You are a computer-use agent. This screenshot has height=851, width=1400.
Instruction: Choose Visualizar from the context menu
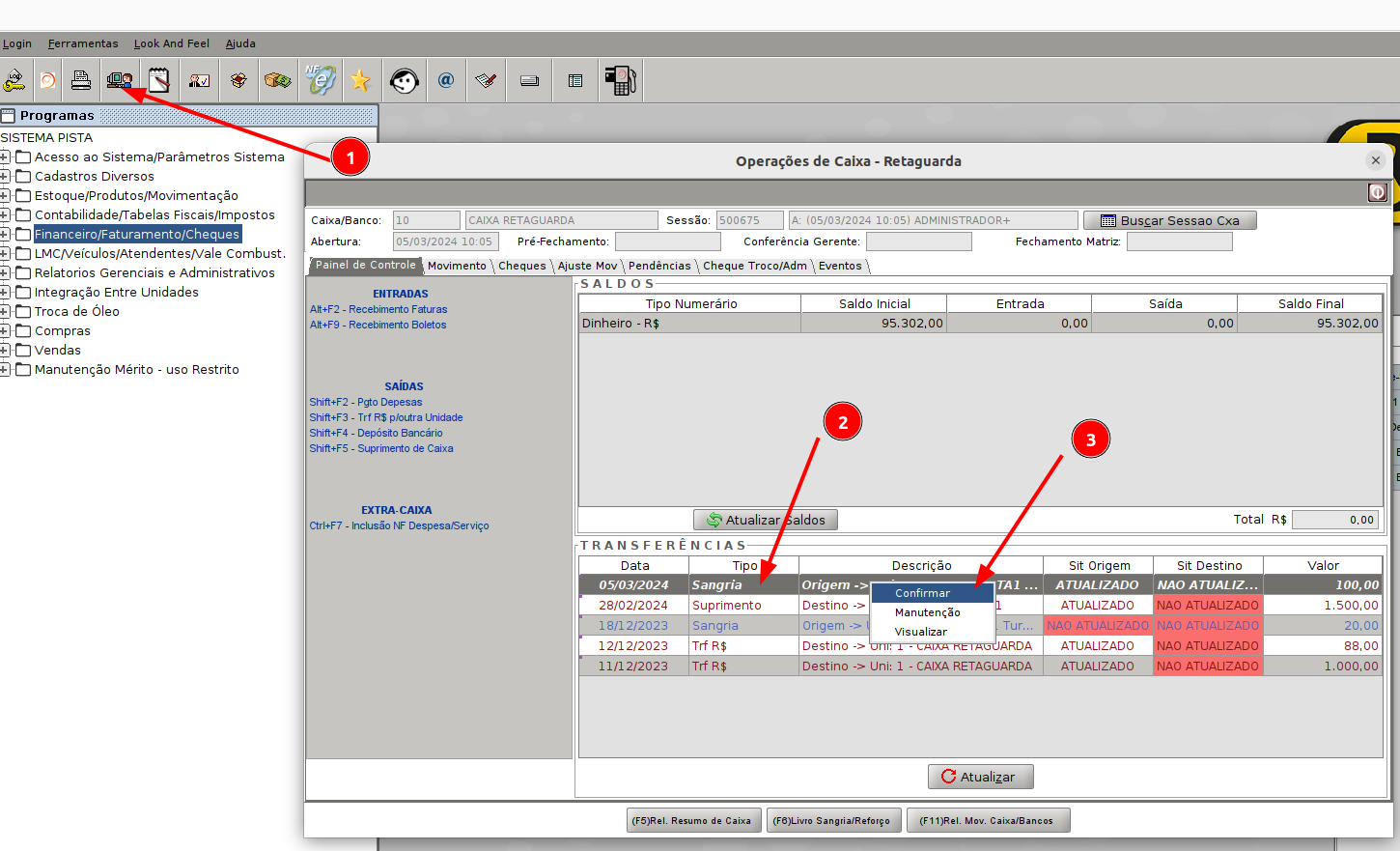(x=920, y=632)
